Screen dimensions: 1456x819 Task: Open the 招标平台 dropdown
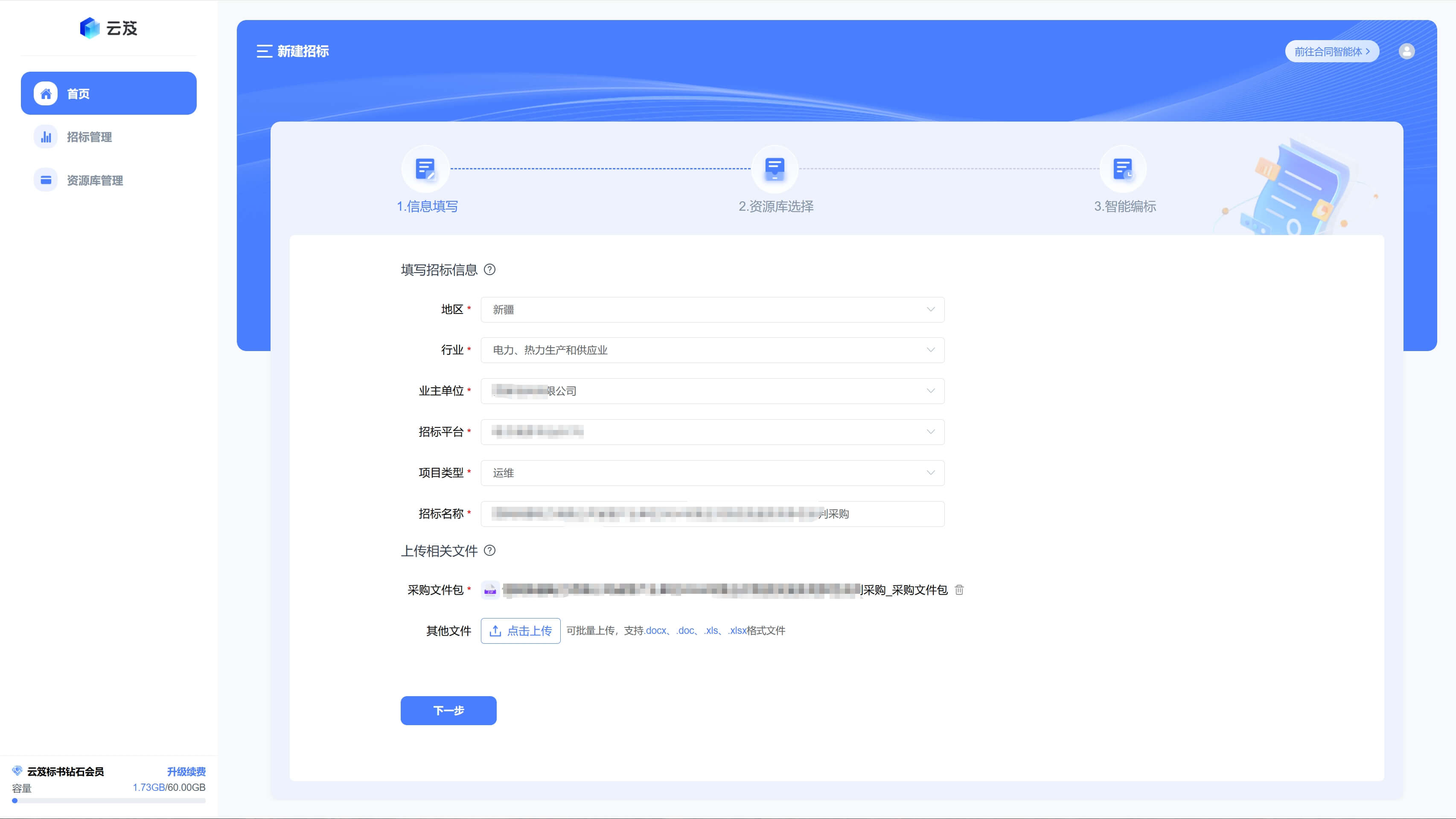(x=712, y=432)
